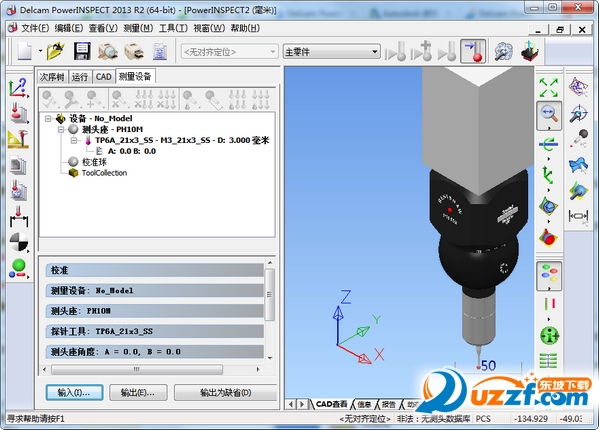This screenshot has width=599, height=430.
Task: Click the set square geometry sidebar icon
Action: 18,139
